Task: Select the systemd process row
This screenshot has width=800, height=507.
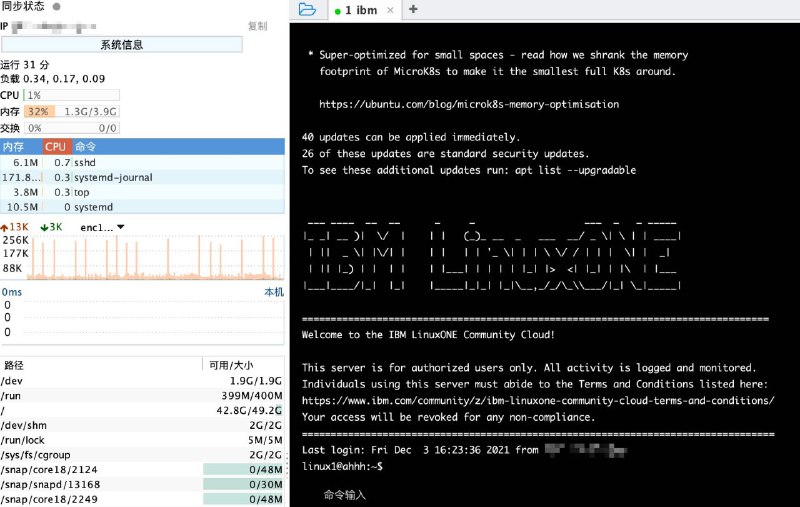Action: (142, 207)
